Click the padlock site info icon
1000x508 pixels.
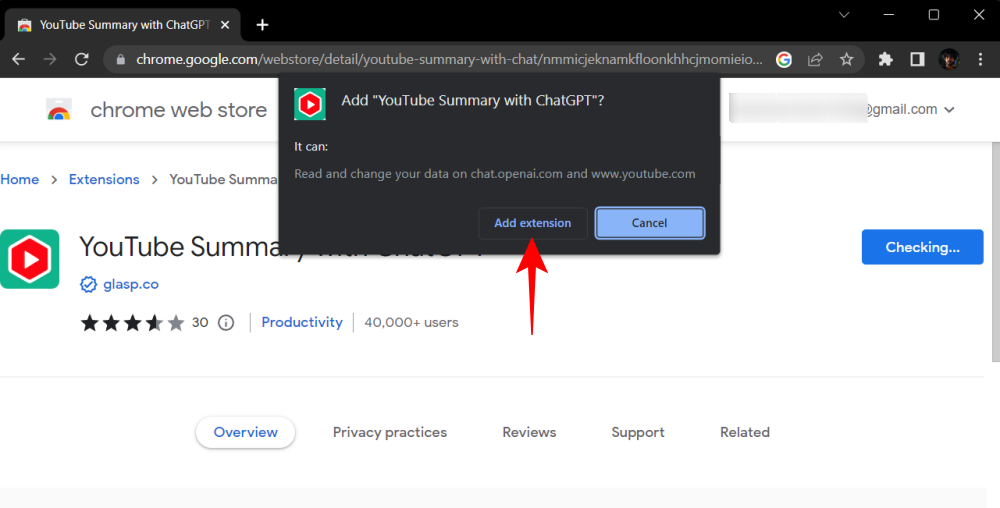point(121,60)
